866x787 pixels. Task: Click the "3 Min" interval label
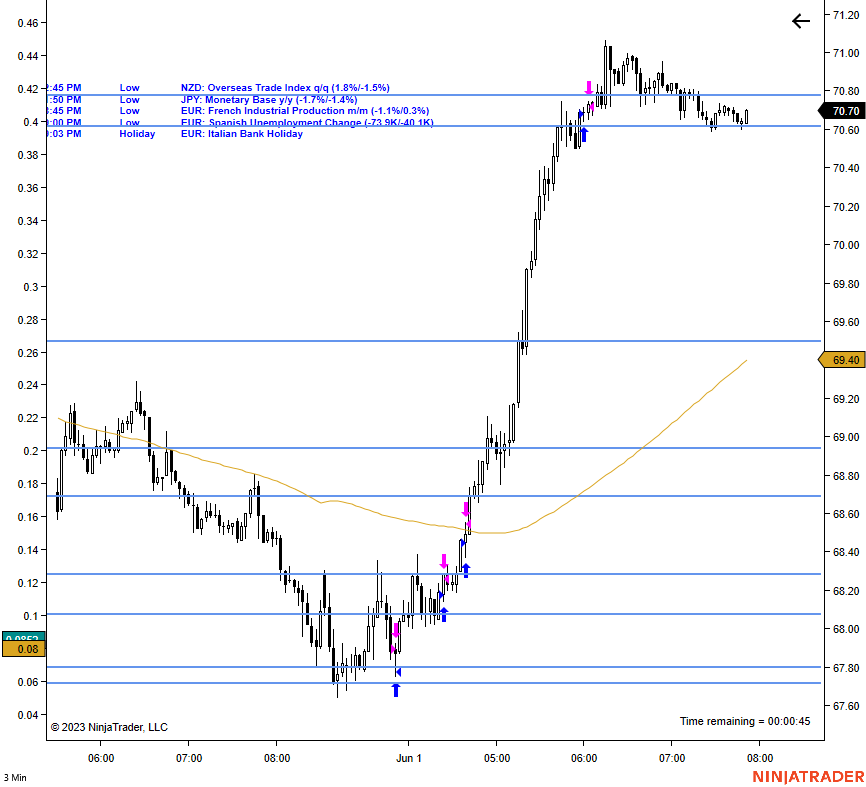tap(15, 778)
